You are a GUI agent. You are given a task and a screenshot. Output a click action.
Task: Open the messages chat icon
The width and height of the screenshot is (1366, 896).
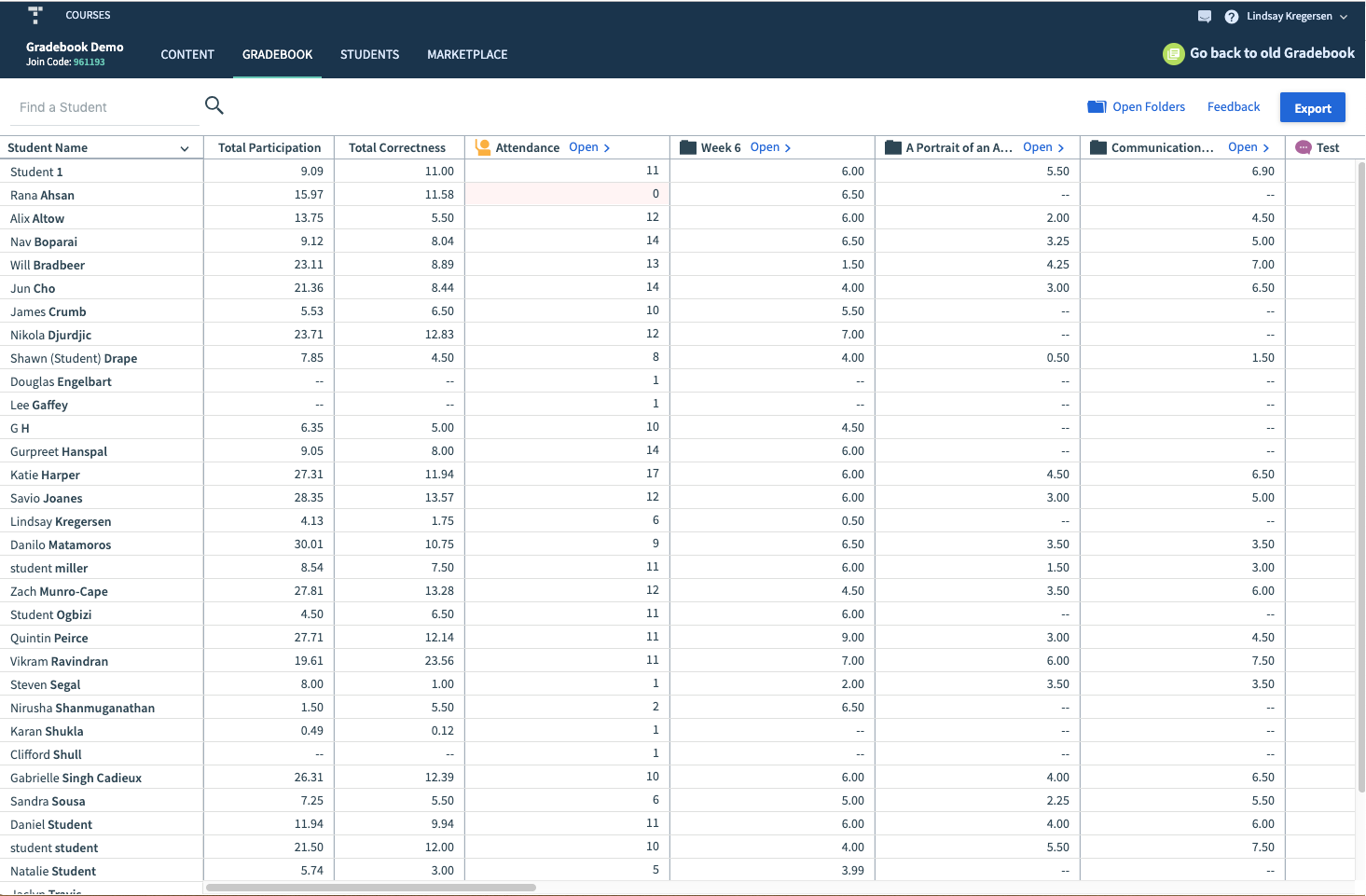(x=1205, y=17)
